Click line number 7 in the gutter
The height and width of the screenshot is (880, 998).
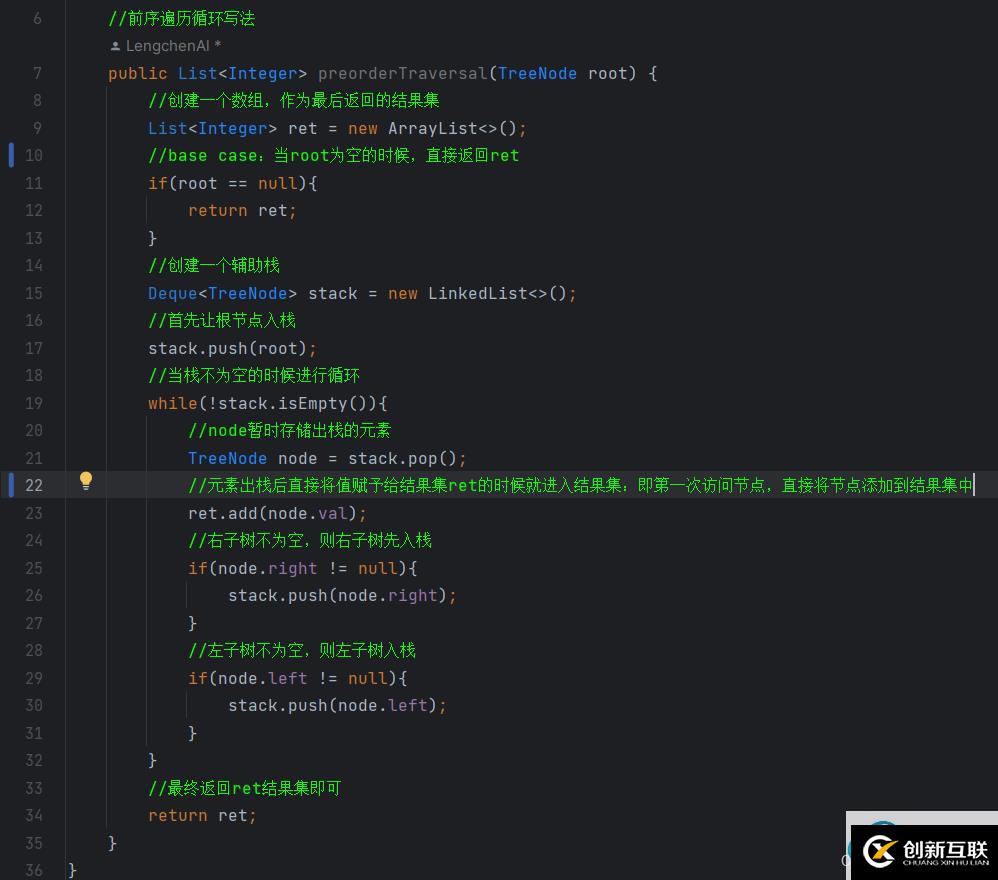(x=37, y=74)
